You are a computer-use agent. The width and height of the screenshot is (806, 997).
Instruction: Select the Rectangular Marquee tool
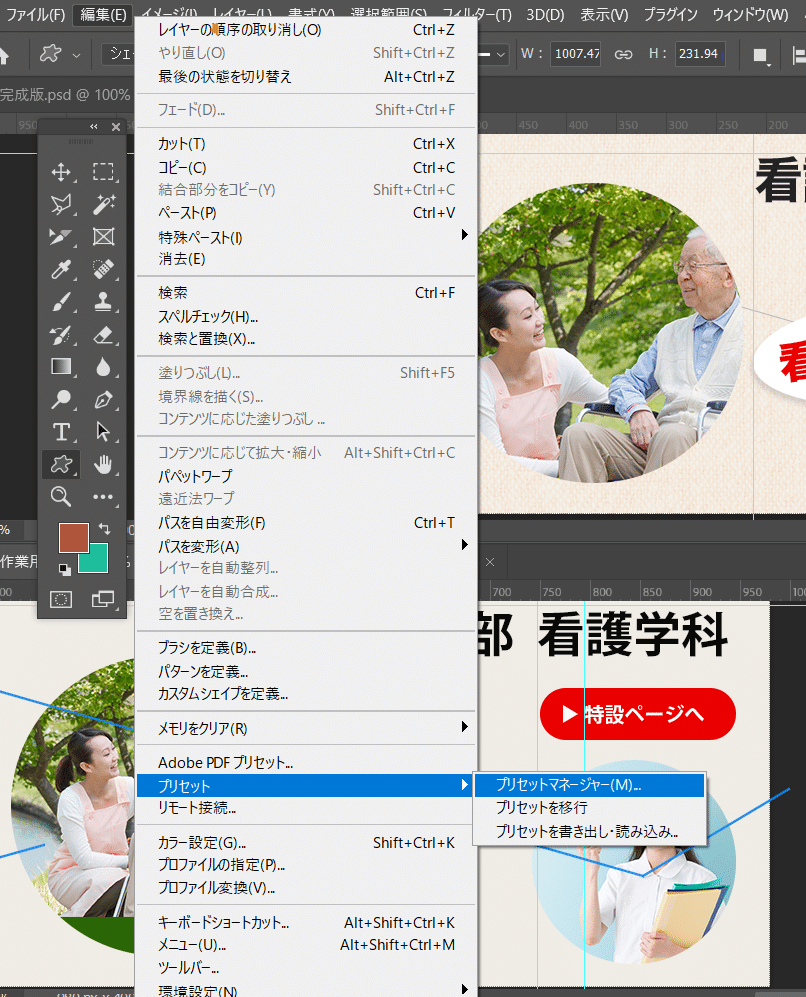(103, 172)
